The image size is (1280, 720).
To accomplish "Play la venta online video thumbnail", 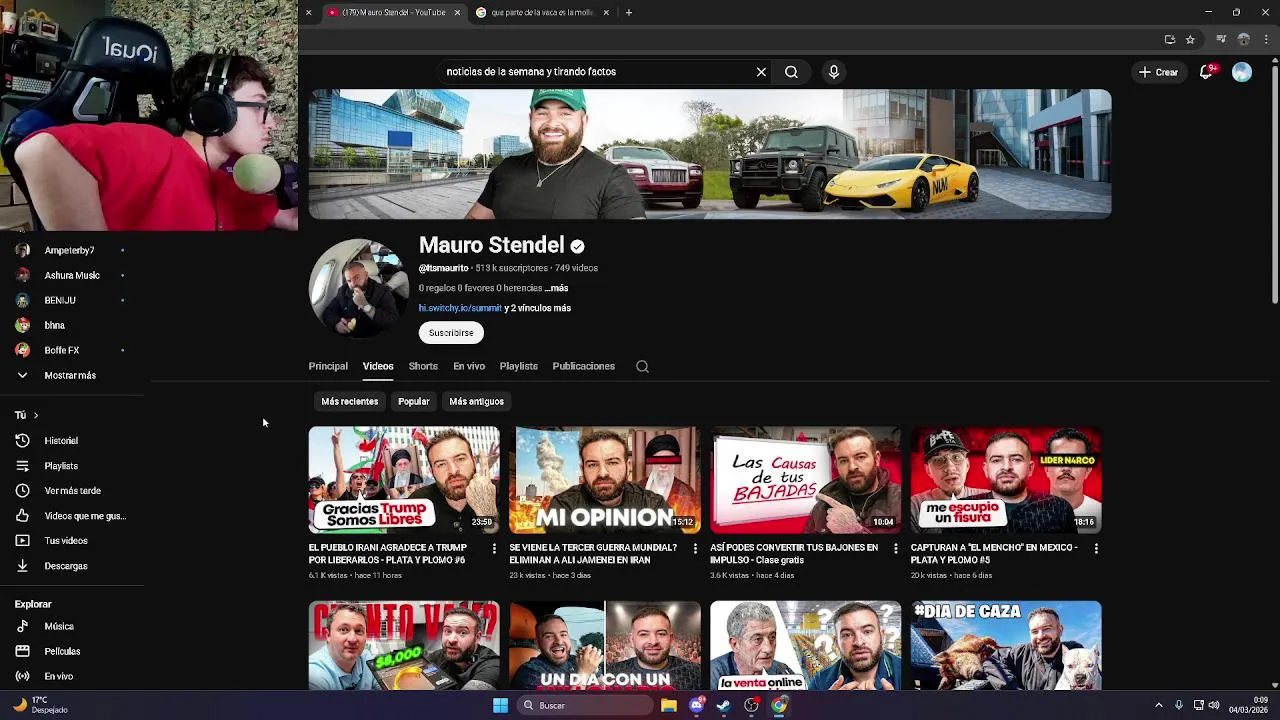I will 806,646.
